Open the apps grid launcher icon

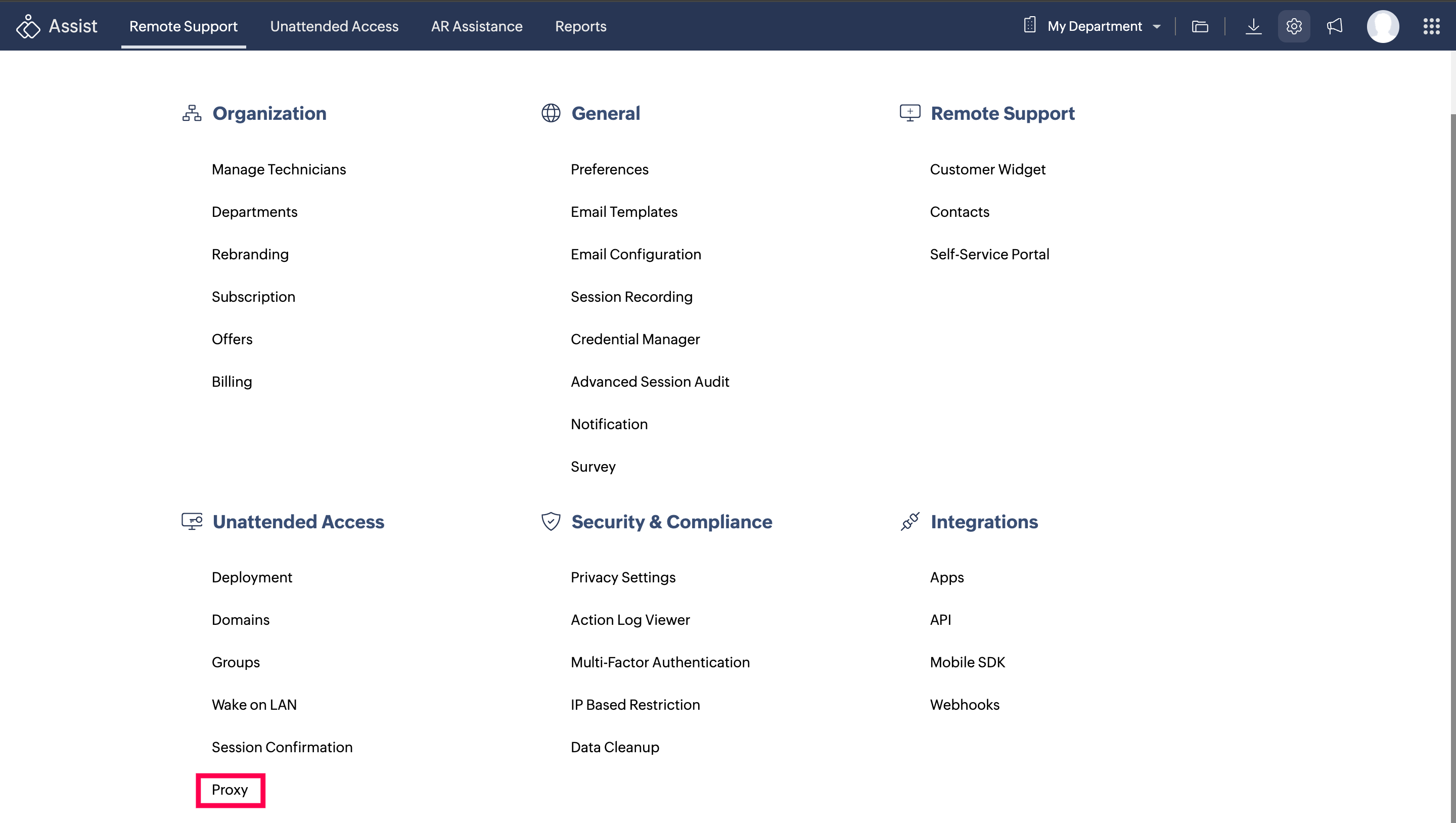[1431, 26]
